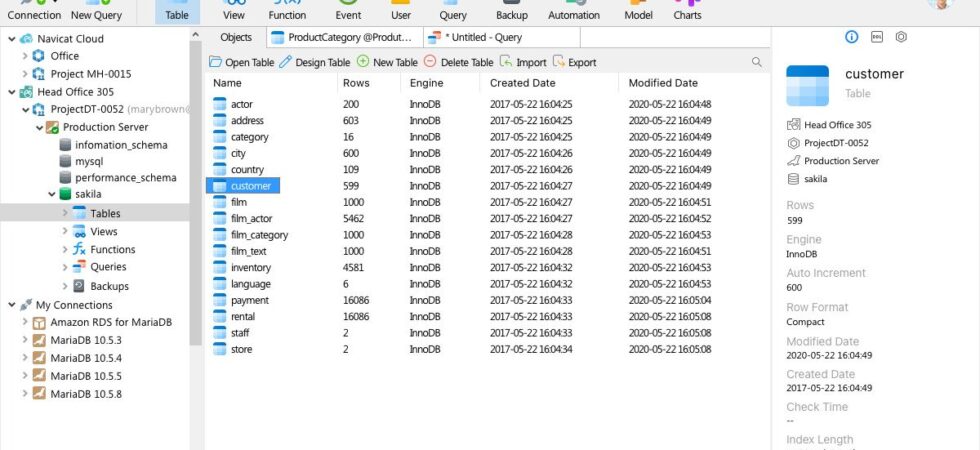Expand the Views tree node
Viewport: 980px width, 450px height.
click(65, 231)
